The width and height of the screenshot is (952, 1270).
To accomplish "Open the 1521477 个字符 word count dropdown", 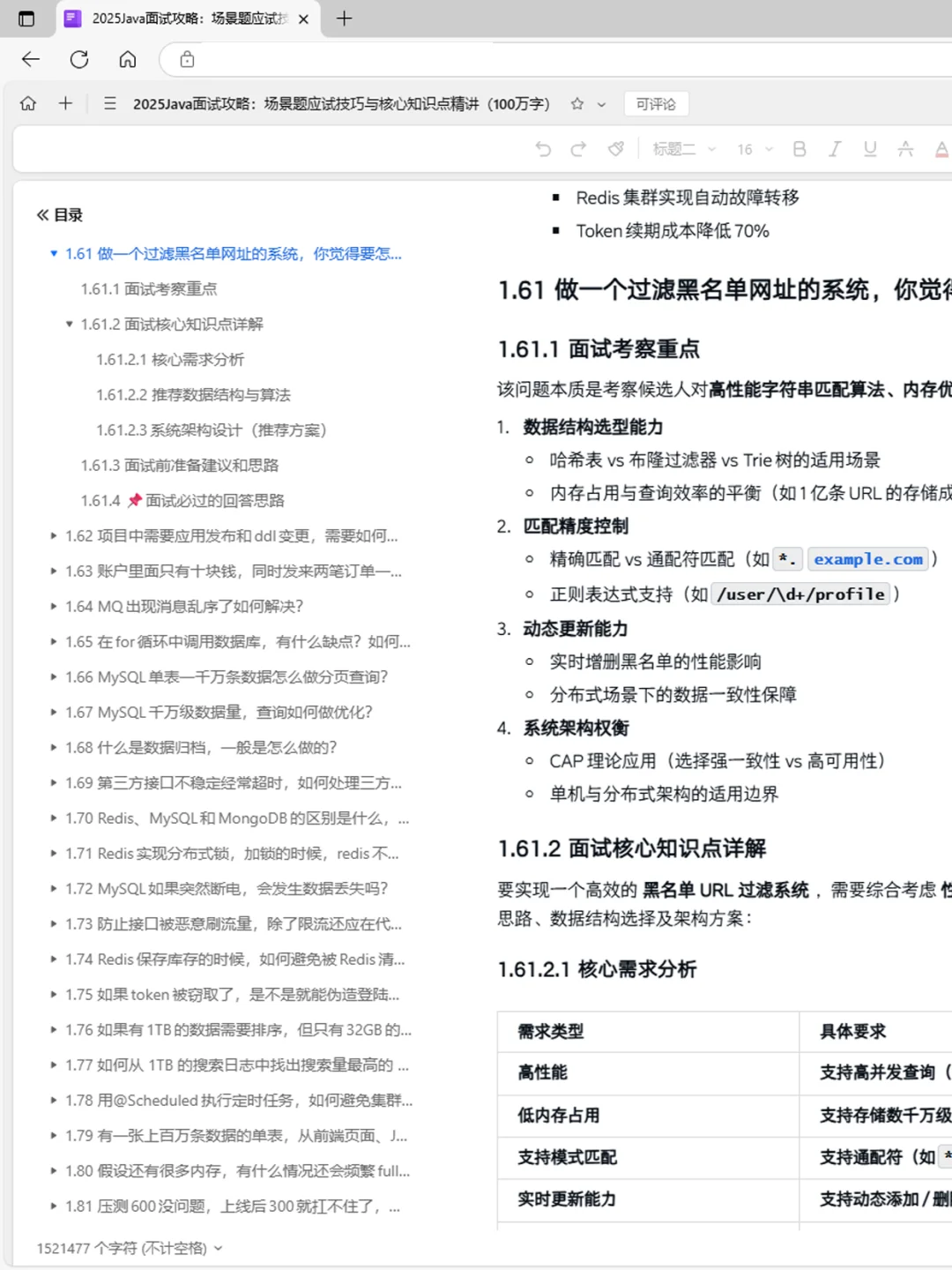I will (x=130, y=1248).
